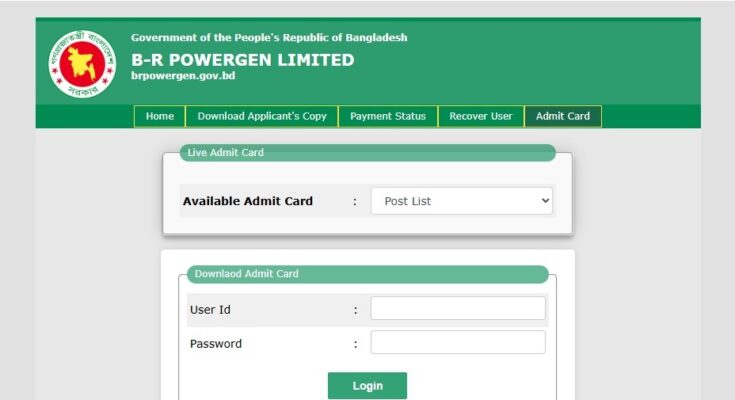Click into the Password text box

(x=458, y=343)
